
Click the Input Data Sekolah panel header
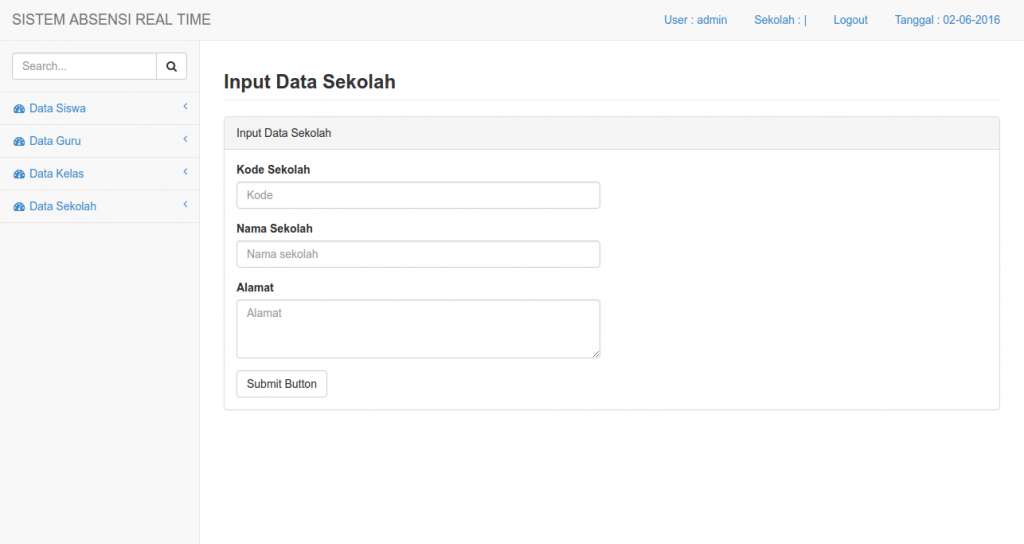click(x=611, y=133)
